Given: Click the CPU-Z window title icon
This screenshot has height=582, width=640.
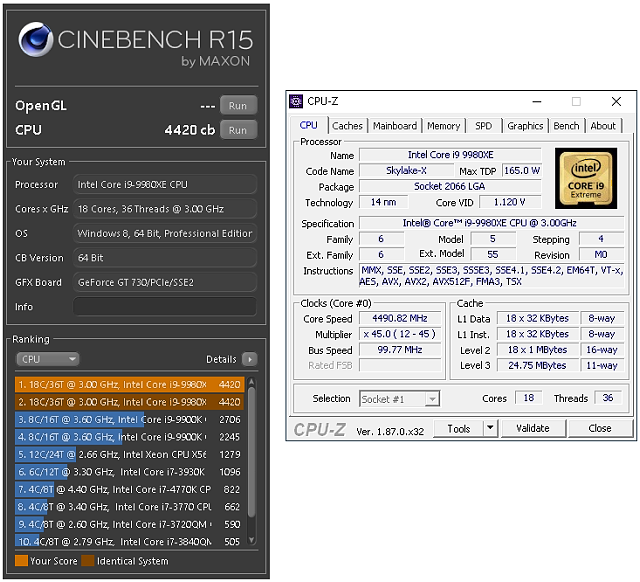Looking at the screenshot, I should [296, 101].
